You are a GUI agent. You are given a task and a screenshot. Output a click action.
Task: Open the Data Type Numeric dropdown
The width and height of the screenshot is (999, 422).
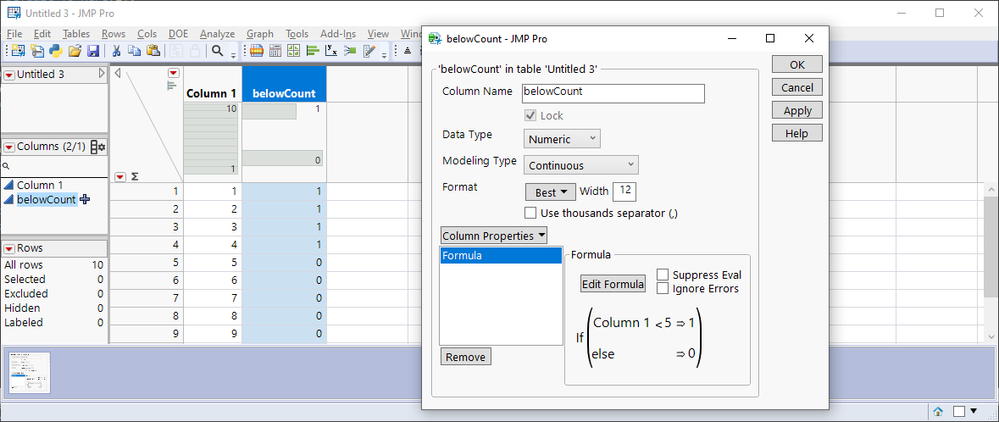pyautogui.click(x=562, y=138)
